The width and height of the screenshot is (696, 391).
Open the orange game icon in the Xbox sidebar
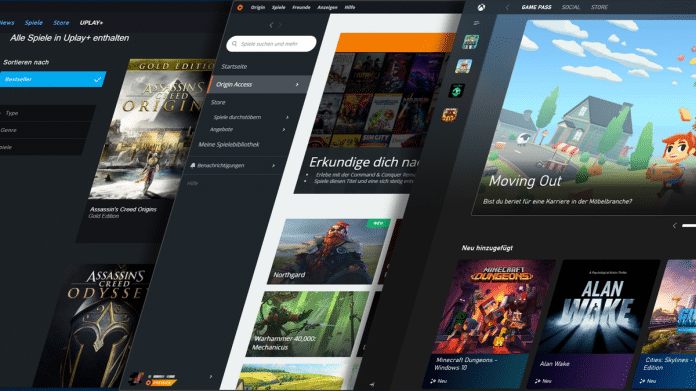tap(450, 115)
